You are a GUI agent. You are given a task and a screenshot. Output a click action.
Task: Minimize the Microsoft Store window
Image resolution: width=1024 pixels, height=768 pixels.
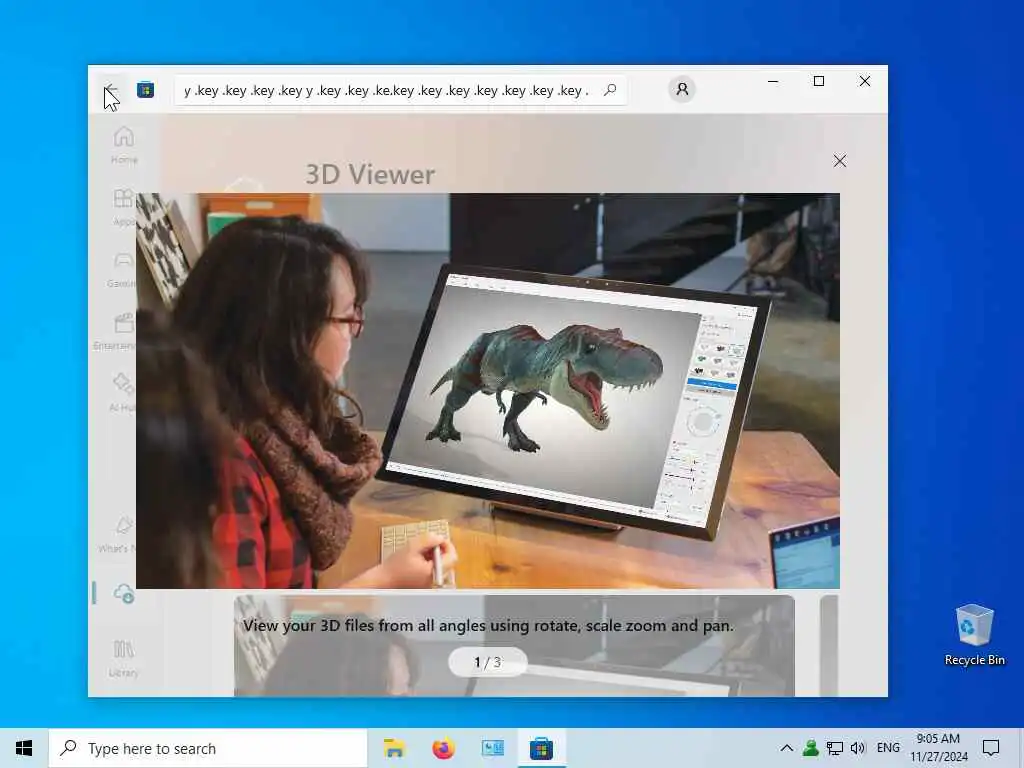[773, 81]
